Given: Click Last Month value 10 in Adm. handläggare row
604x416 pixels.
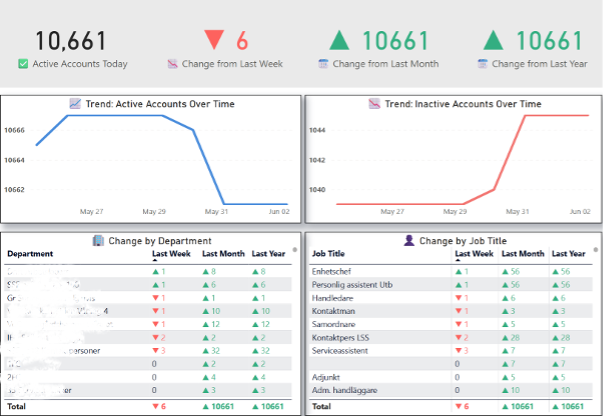Looking at the screenshot, I should pos(511,390).
